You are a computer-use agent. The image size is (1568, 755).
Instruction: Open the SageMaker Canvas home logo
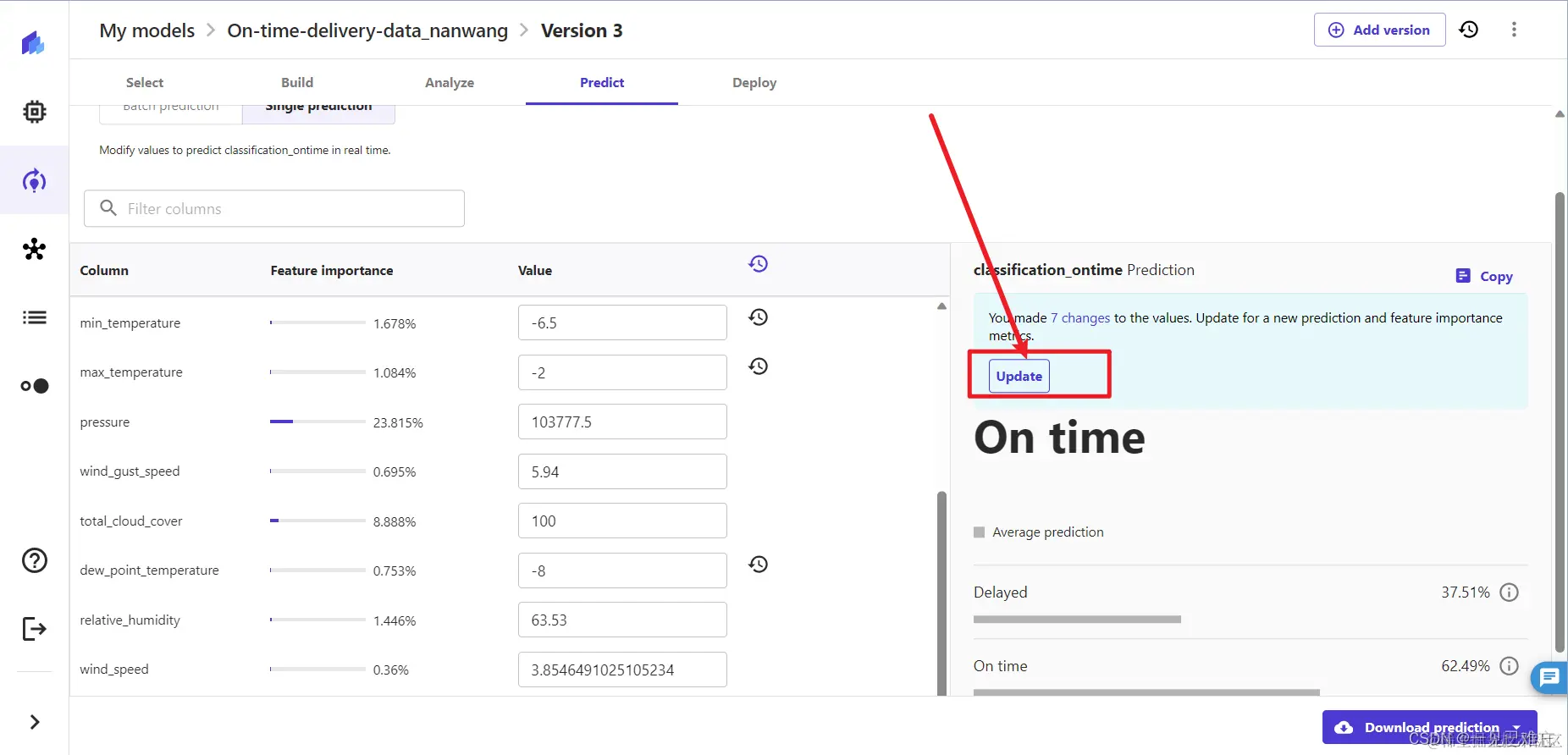tap(33, 42)
